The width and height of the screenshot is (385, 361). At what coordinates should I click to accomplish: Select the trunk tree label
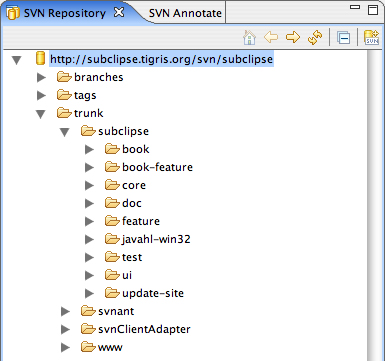click(88, 113)
